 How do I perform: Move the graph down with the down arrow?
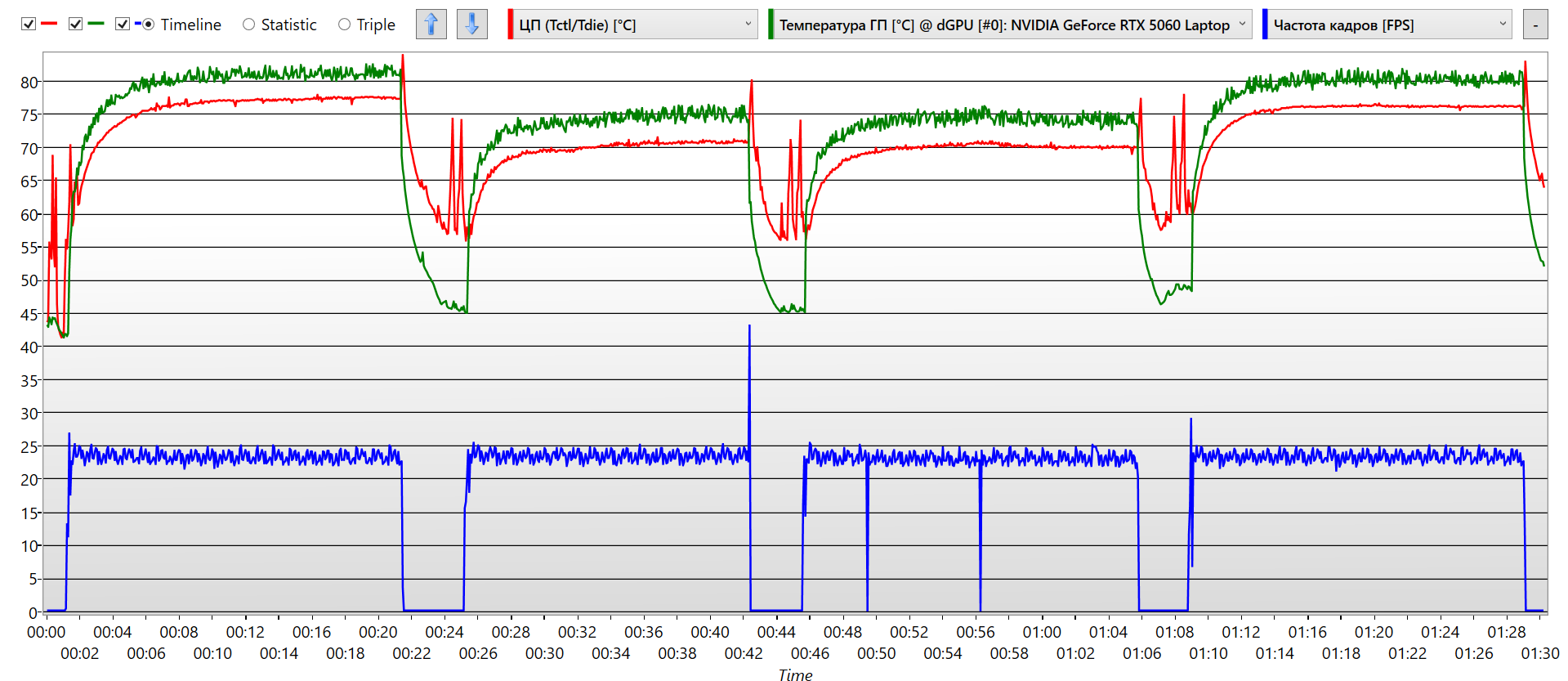[x=472, y=25]
